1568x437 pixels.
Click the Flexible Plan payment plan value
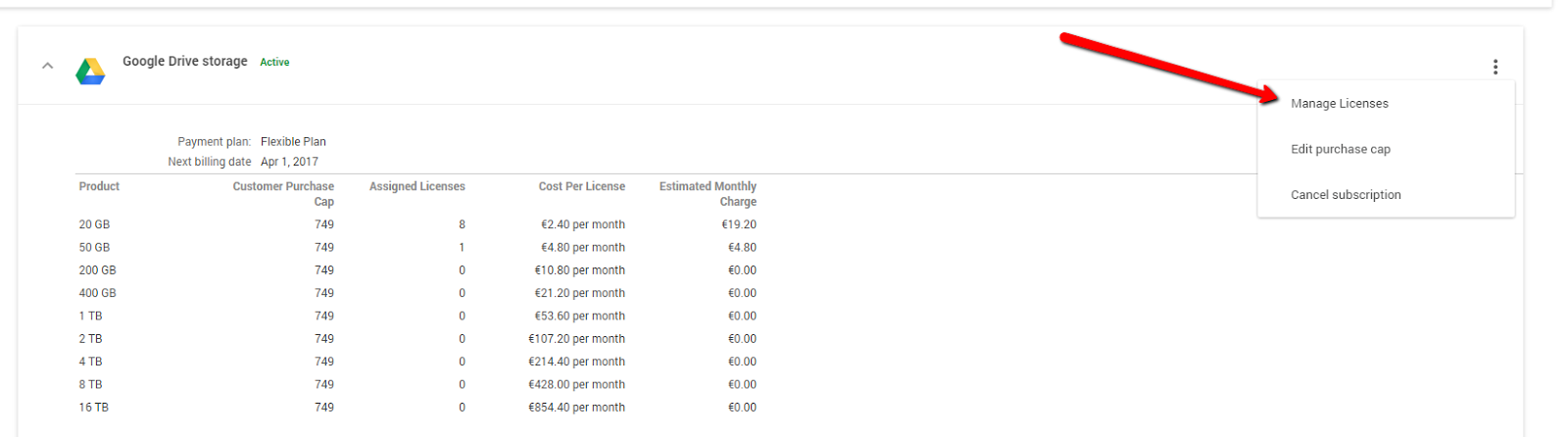point(293,141)
